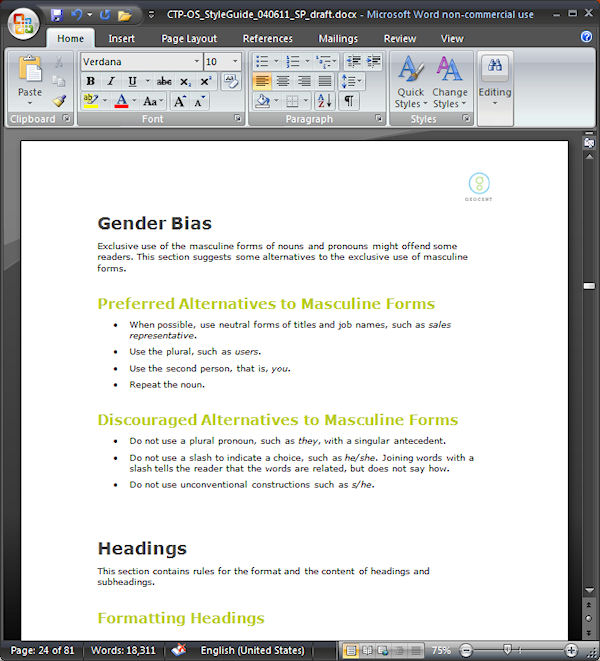Expand the Change Styles dropdown
600x661 pixels.
[x=449, y=82]
